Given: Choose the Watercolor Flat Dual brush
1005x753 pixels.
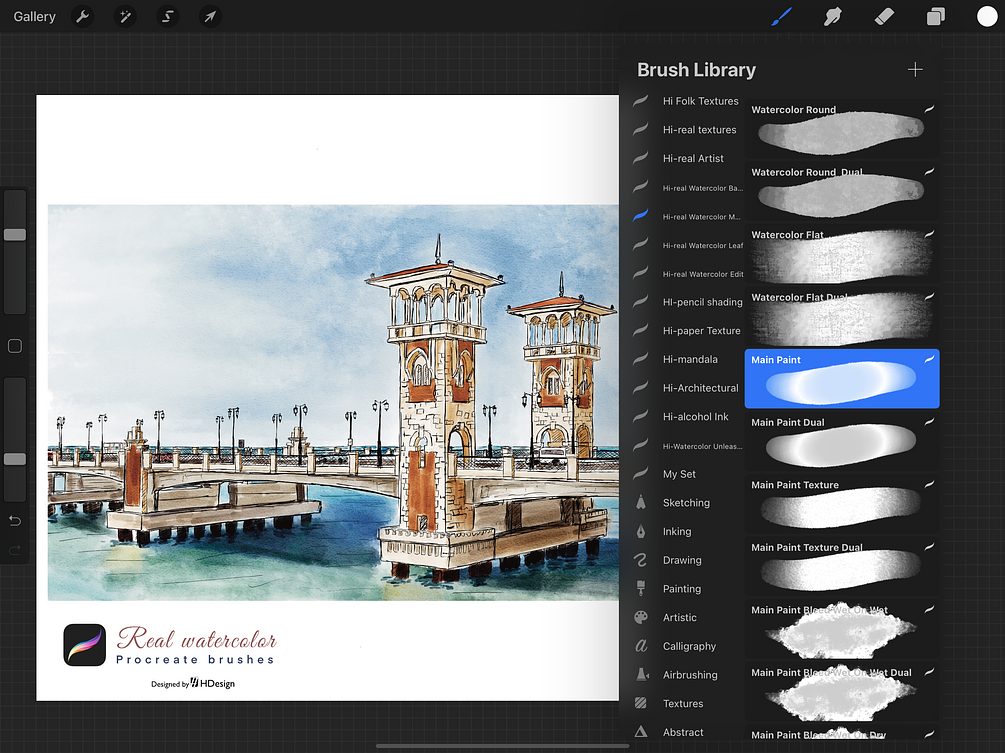Looking at the screenshot, I should click(842, 316).
